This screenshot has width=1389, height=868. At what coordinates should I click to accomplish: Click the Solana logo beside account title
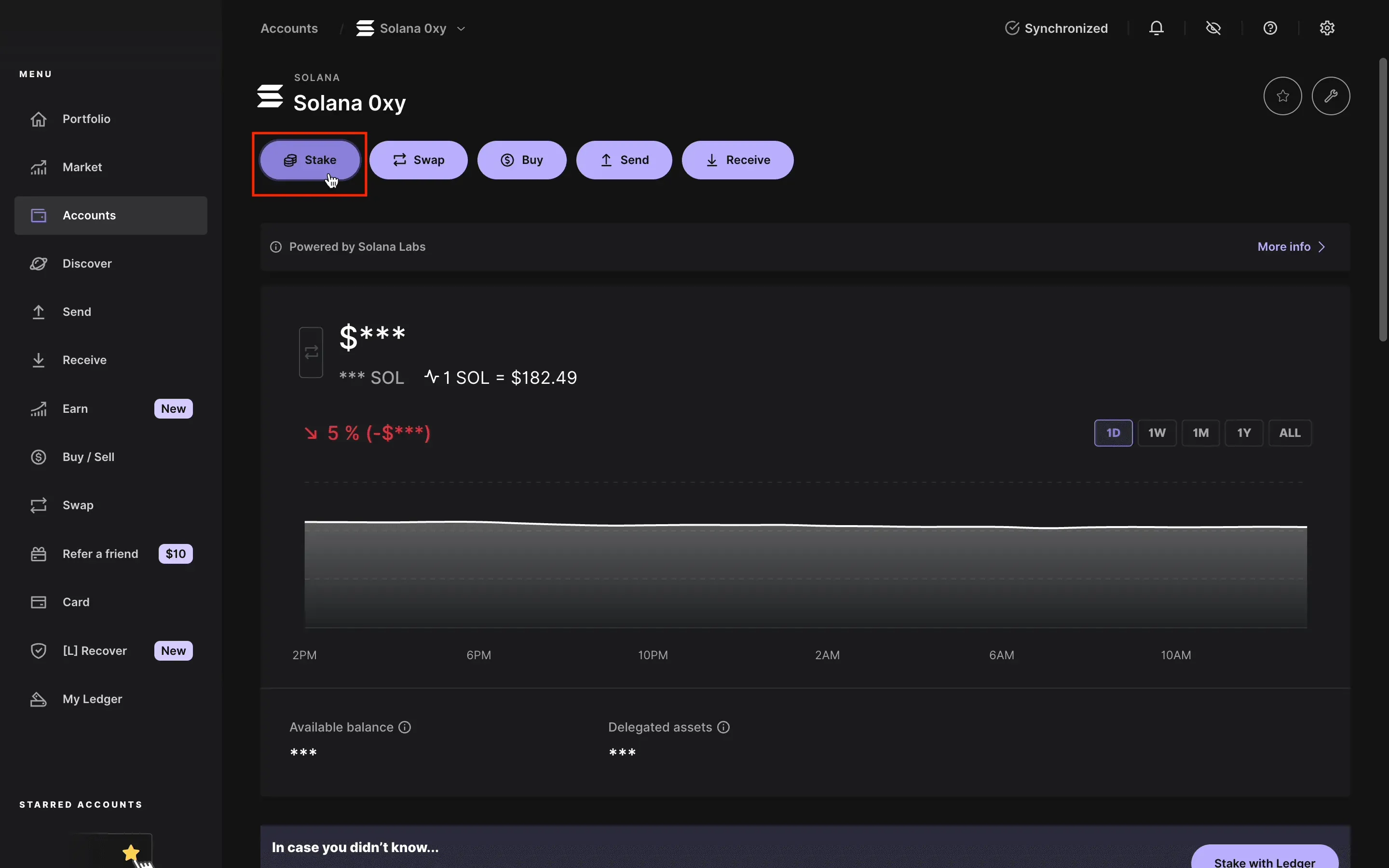point(270,96)
